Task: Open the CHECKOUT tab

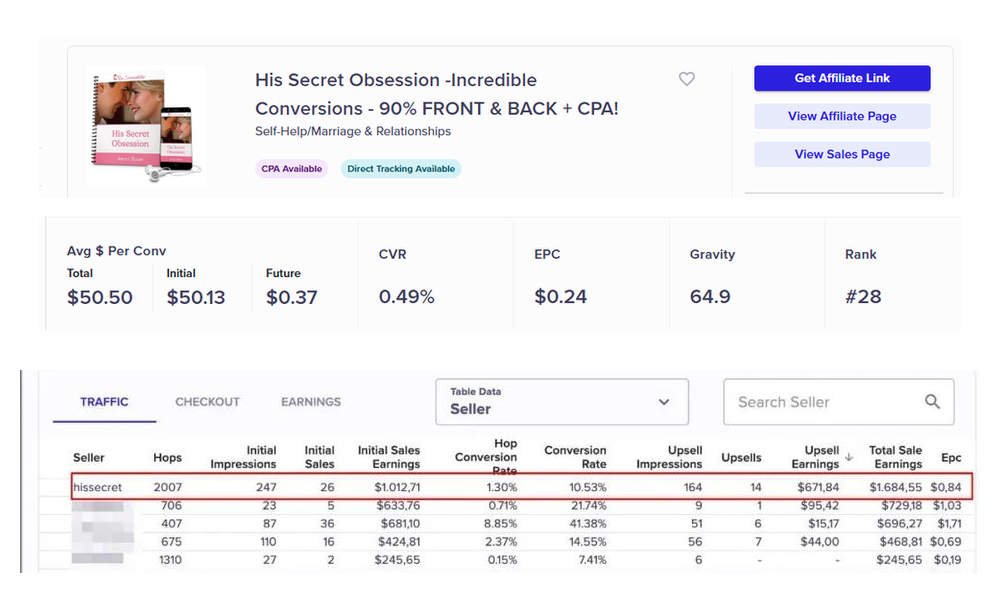Action: (x=207, y=402)
